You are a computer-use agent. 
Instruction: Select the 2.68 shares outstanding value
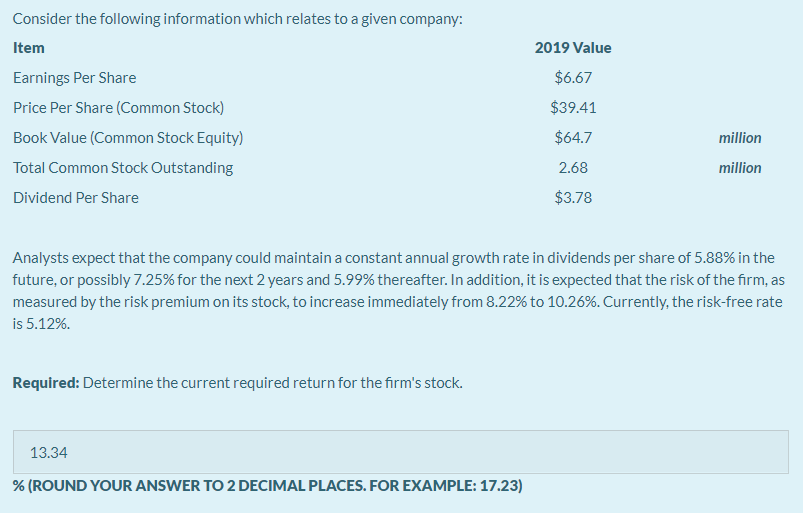coord(573,168)
